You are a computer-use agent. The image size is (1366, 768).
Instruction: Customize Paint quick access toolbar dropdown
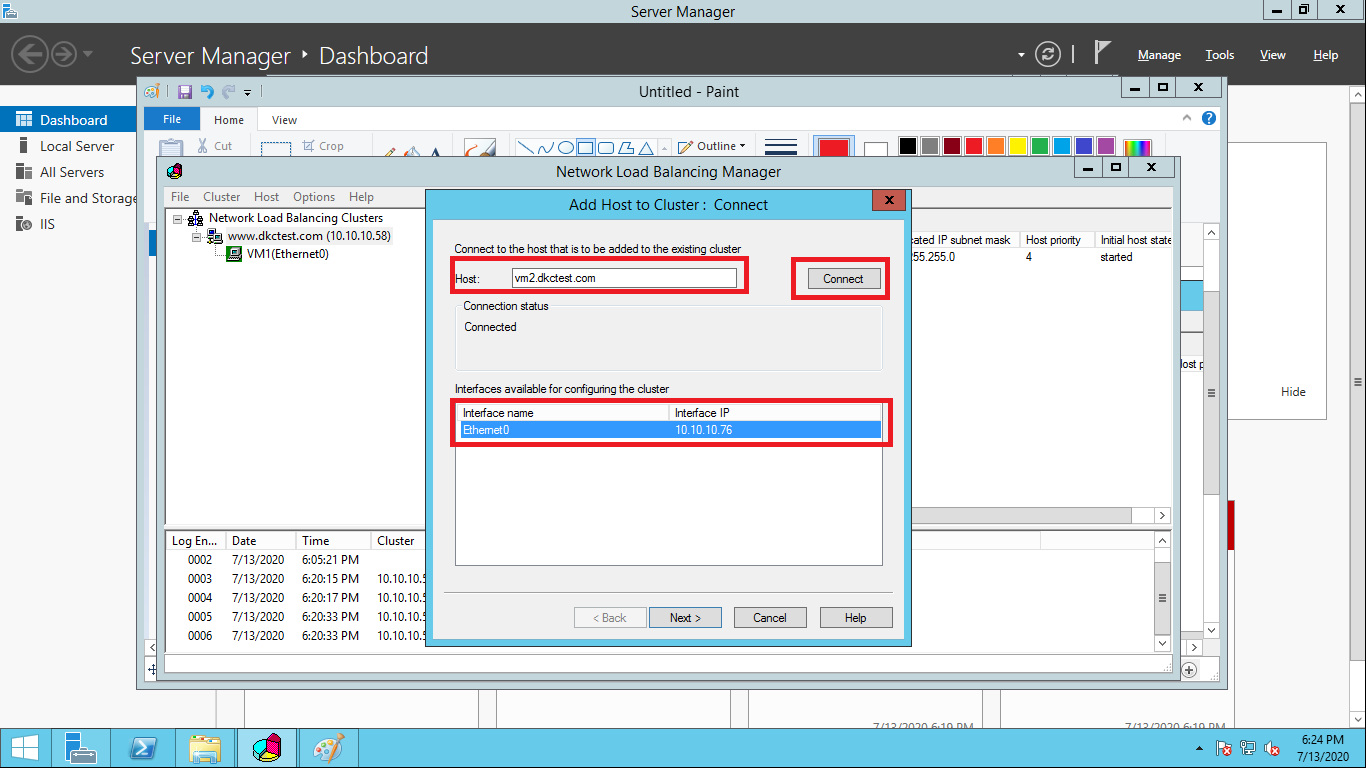(x=247, y=93)
